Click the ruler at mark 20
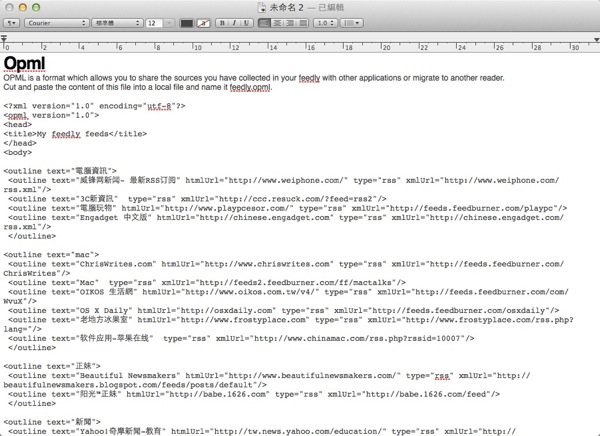Viewport: 600px width, 436px height. [x=384, y=47]
